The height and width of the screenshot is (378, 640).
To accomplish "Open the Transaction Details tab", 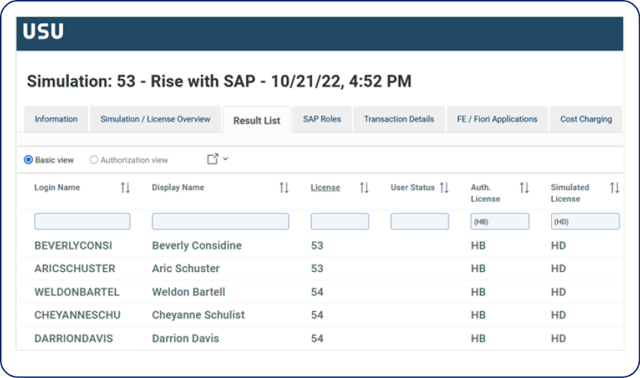I will coord(399,119).
